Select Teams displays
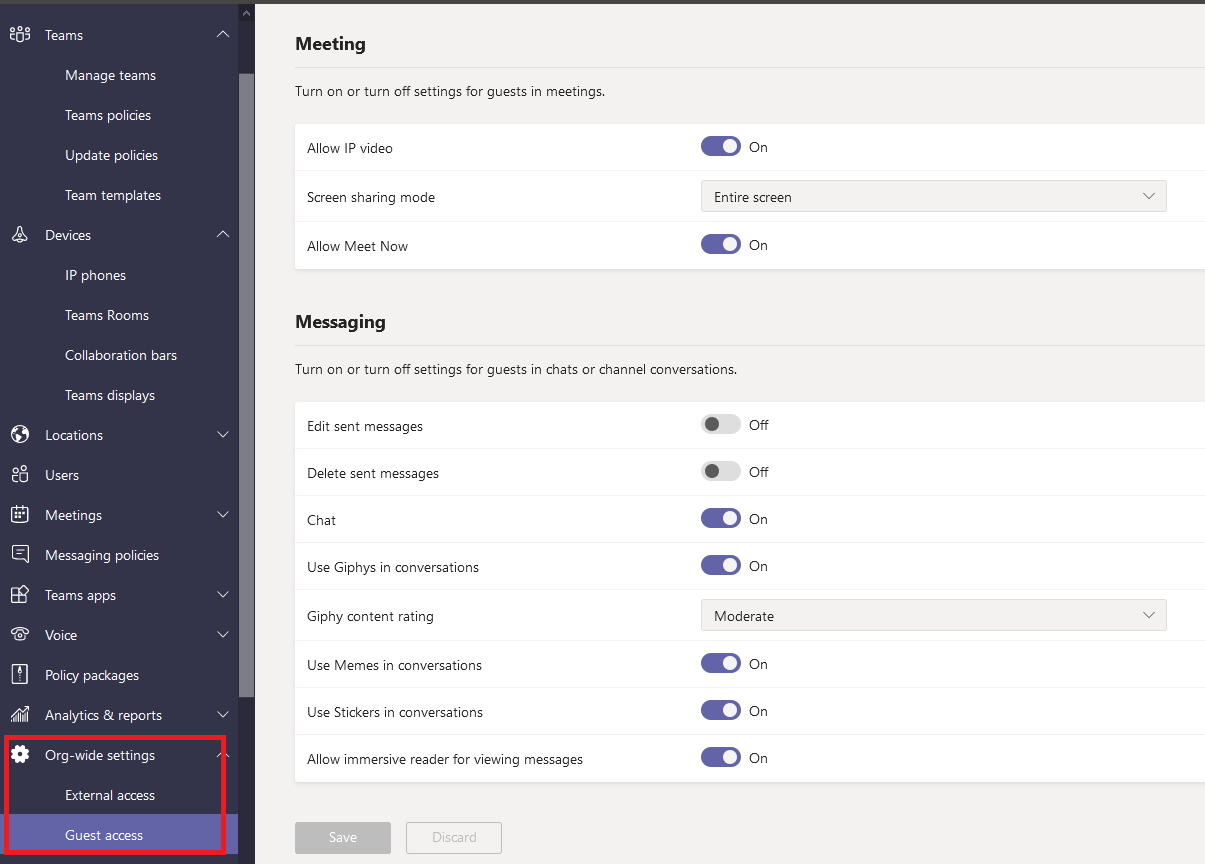Screen dimensions: 1205x864 pyautogui.click(x=110, y=395)
